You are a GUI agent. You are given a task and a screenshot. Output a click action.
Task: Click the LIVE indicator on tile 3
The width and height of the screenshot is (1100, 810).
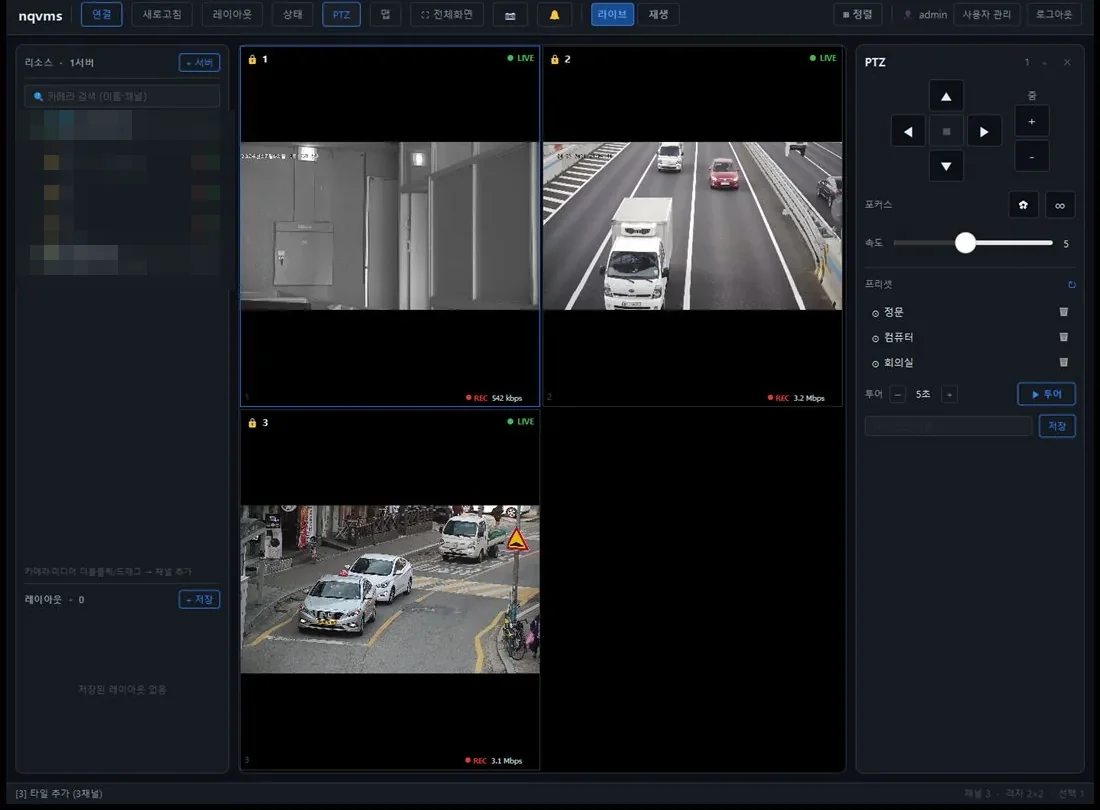pos(521,421)
